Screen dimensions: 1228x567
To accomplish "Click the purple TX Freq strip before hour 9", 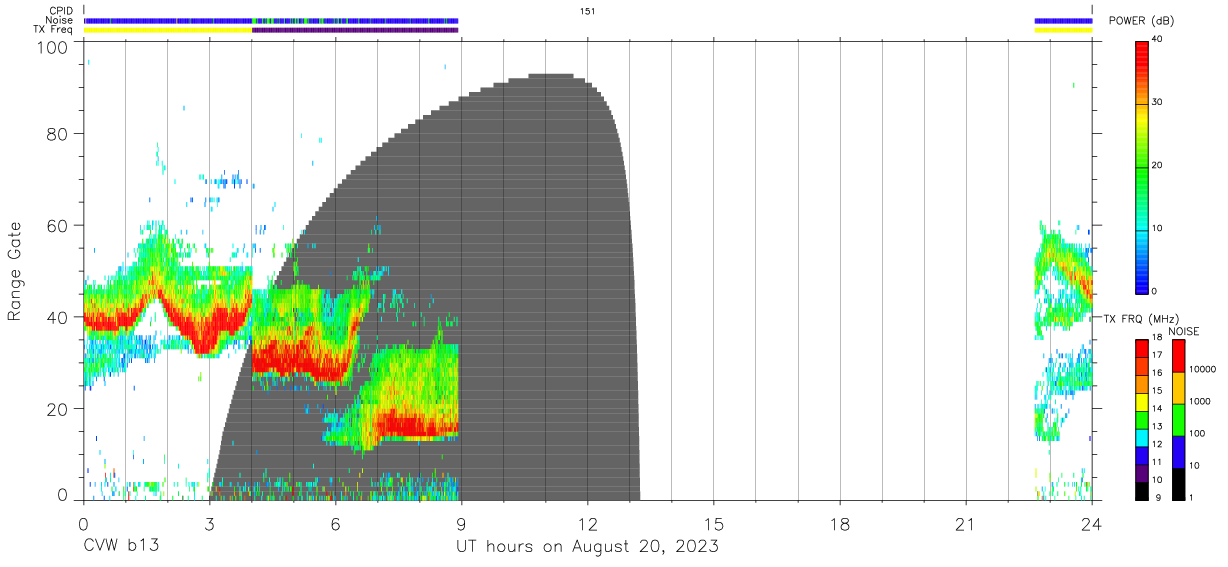I will (x=355, y=30).
